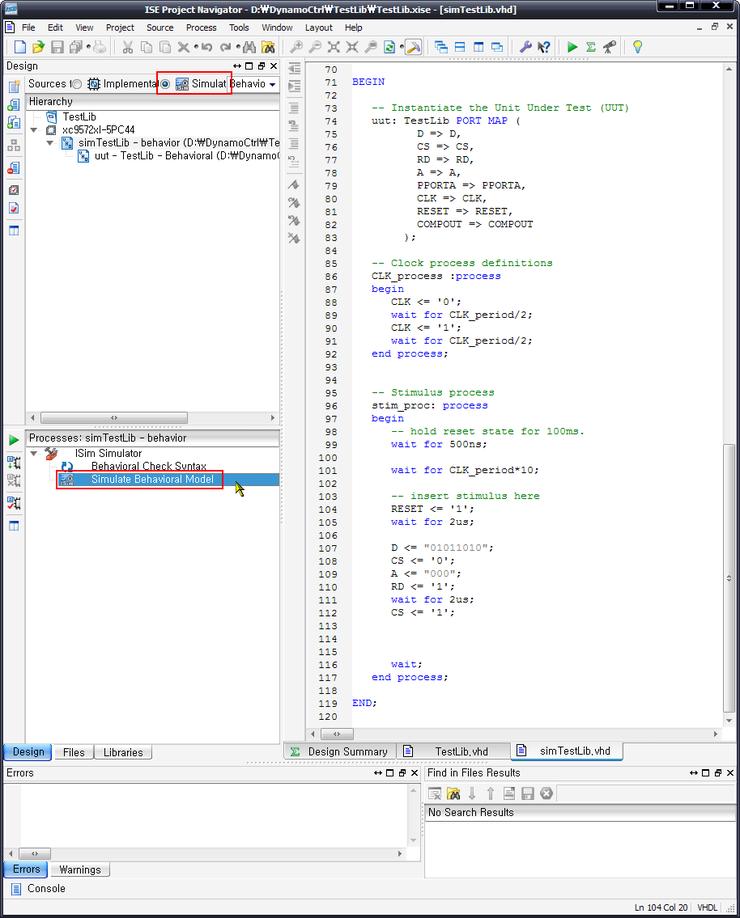Click the green Run arrow in the main toolbar
Image resolution: width=740 pixels, height=918 pixels.
(x=572, y=47)
